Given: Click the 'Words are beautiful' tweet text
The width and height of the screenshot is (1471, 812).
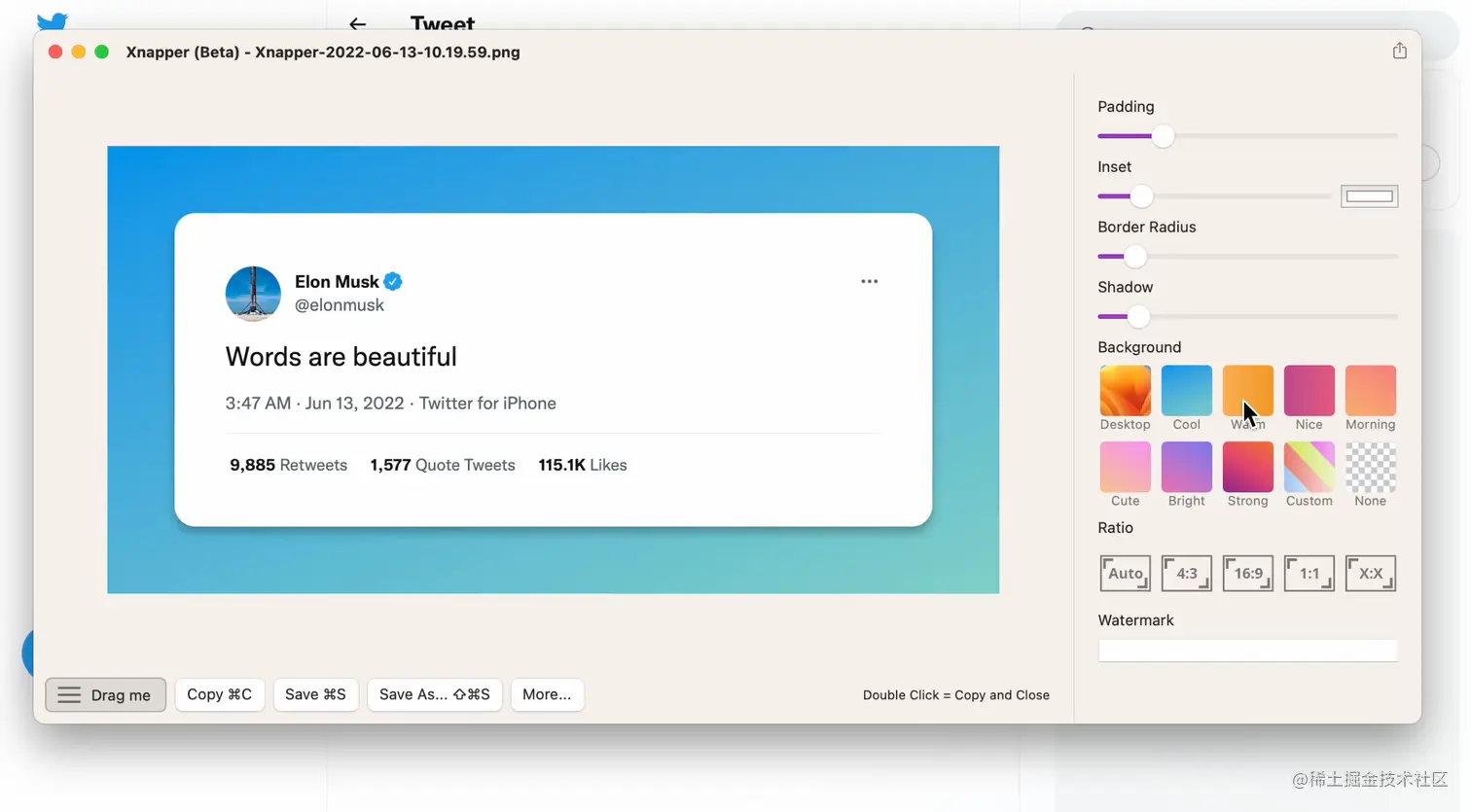Looking at the screenshot, I should 341,357.
